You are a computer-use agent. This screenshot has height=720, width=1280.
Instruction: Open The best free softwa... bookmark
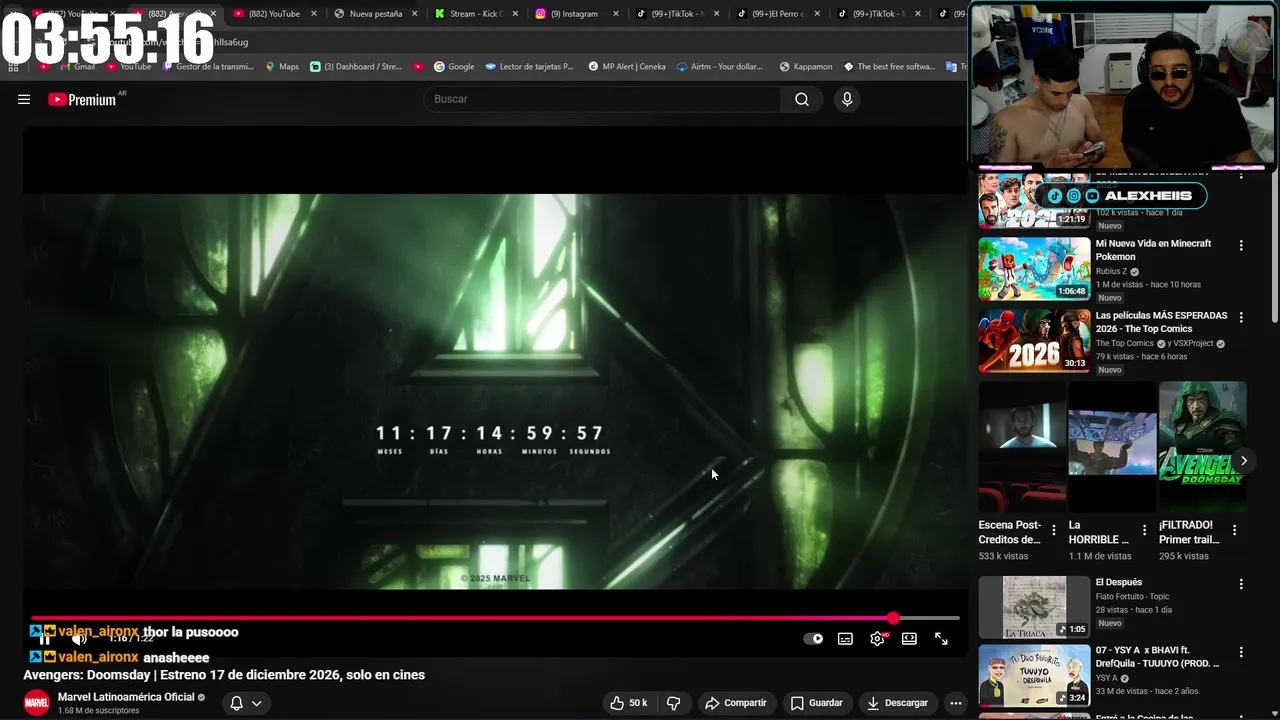tap(889, 67)
